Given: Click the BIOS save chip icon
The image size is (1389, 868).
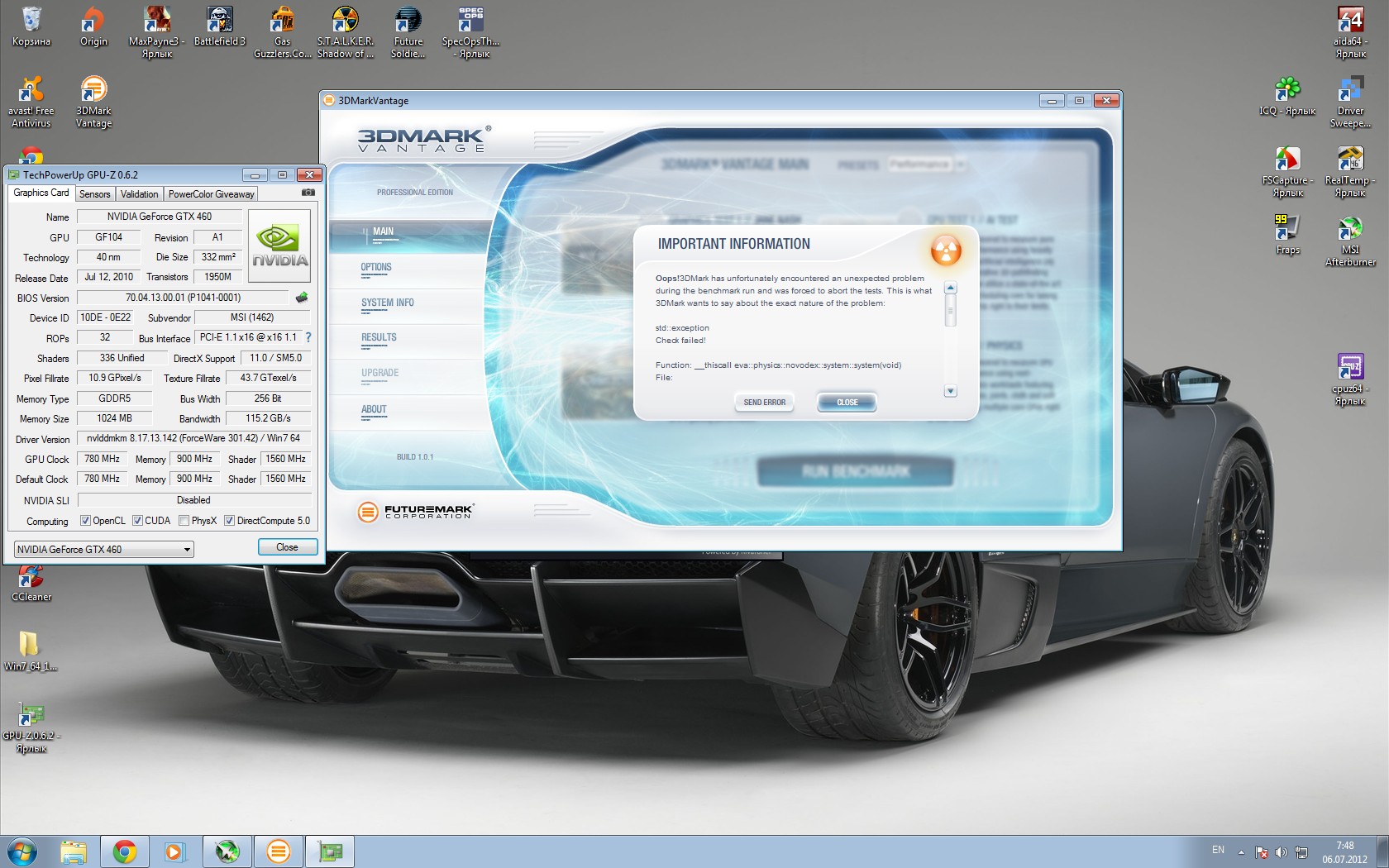Looking at the screenshot, I should 302,298.
